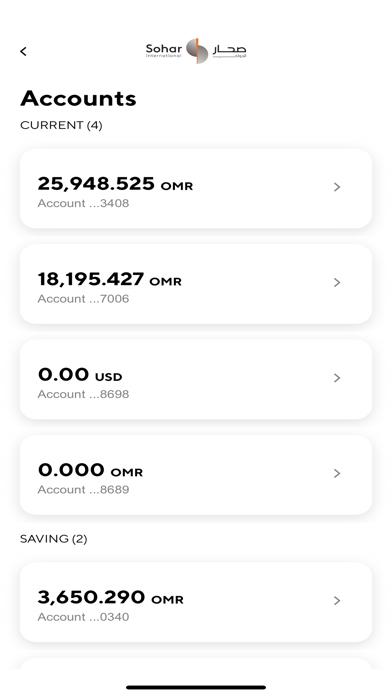Tap the Account ...3408 label
Viewport: 392px width, 696px height.
click(x=83, y=203)
